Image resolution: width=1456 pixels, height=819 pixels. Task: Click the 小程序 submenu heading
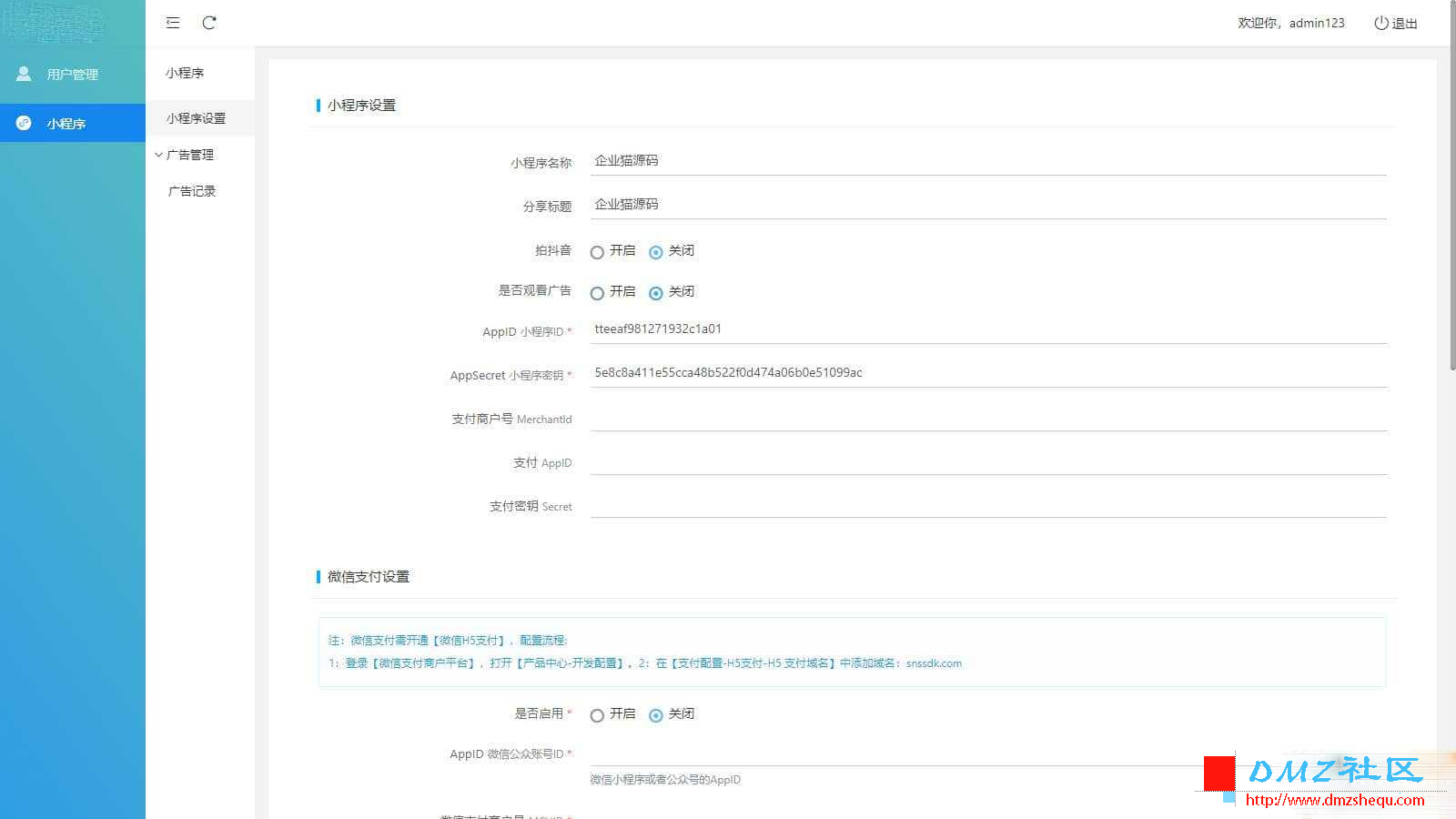[185, 73]
